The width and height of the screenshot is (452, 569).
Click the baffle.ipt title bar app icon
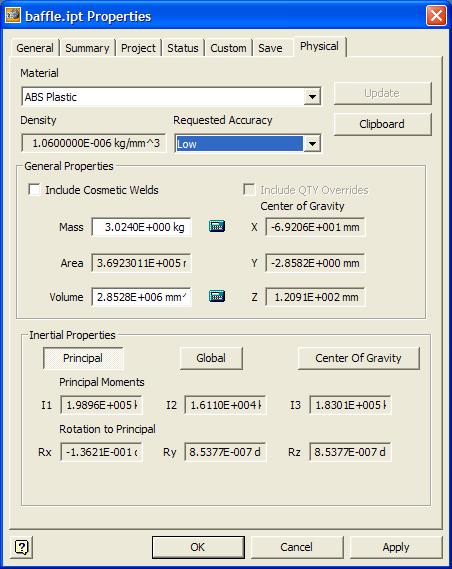(x=13, y=15)
